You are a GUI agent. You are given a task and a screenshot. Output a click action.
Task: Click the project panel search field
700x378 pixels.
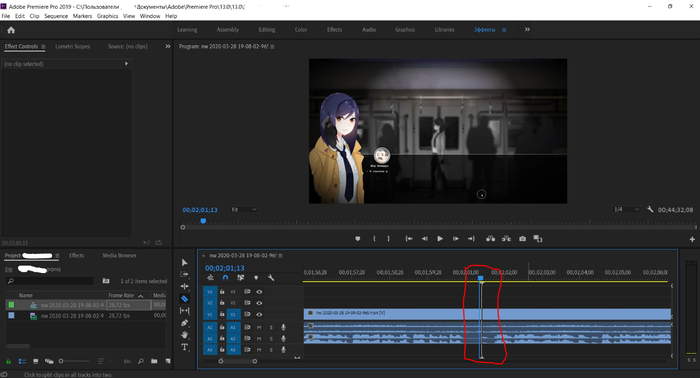pos(50,281)
